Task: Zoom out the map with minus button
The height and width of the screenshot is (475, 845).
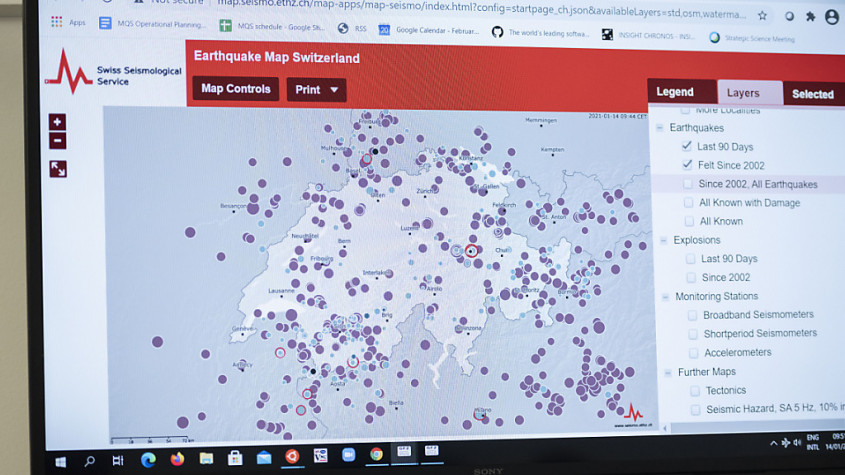Action: [58, 141]
